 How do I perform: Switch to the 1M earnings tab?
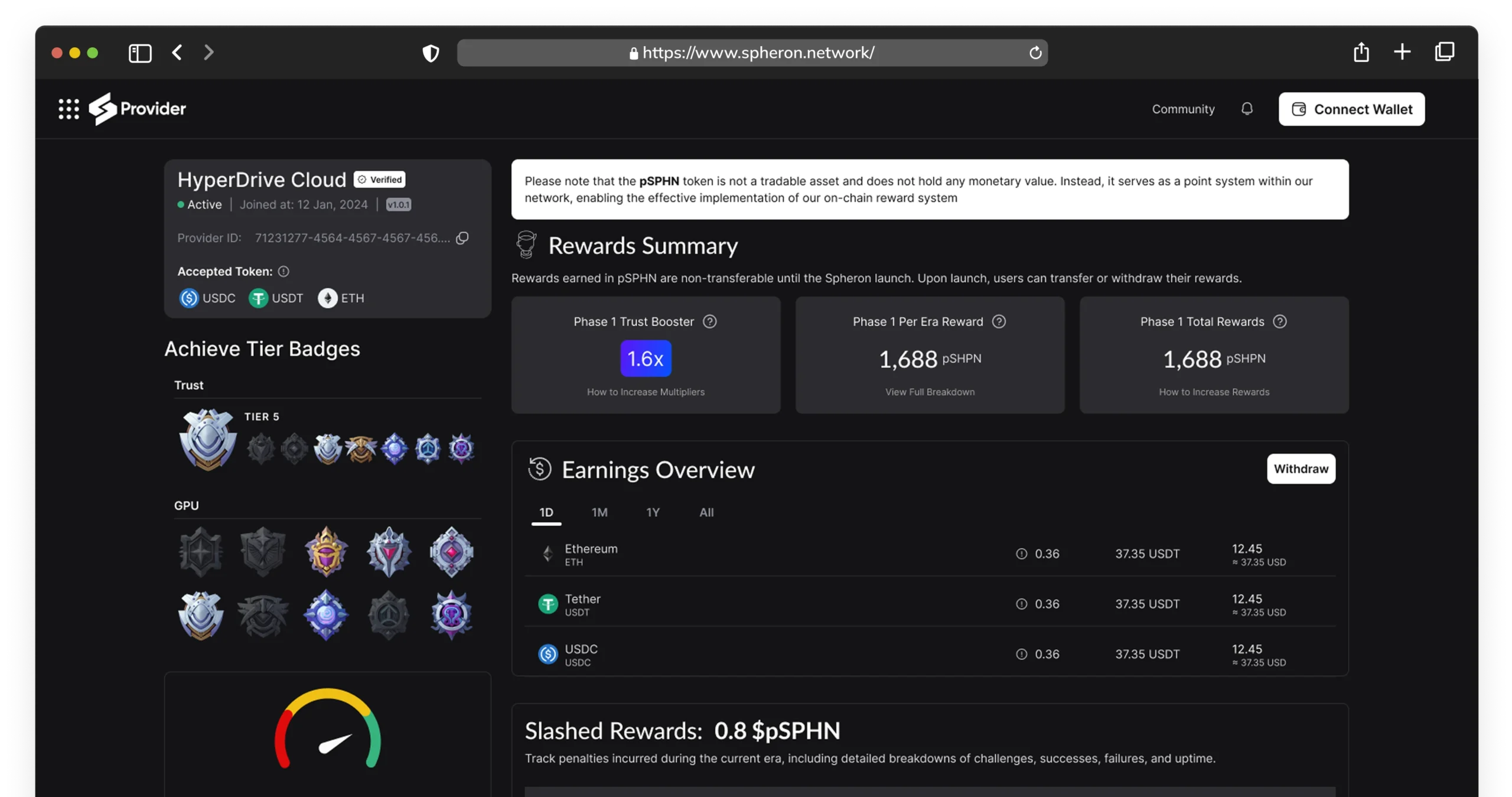[x=599, y=512]
